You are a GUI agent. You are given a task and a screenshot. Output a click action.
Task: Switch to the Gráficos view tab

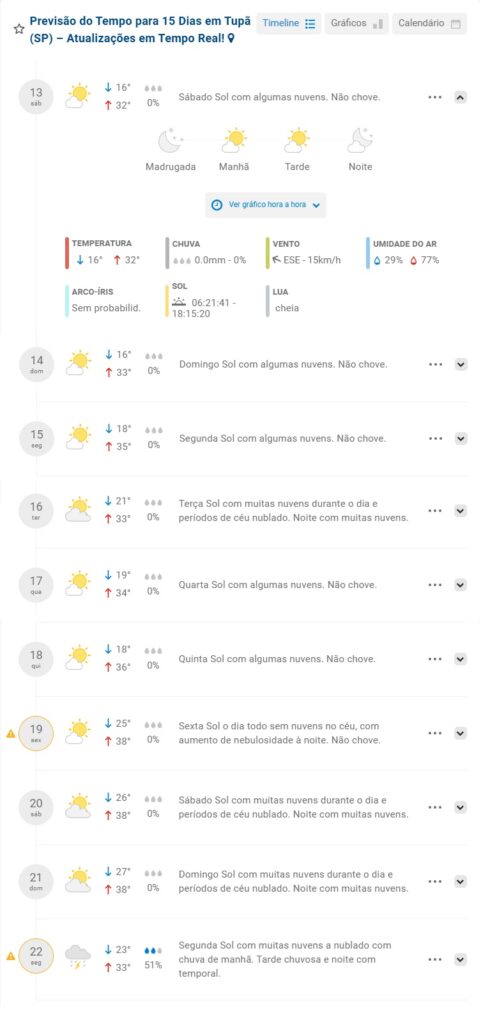[357, 24]
